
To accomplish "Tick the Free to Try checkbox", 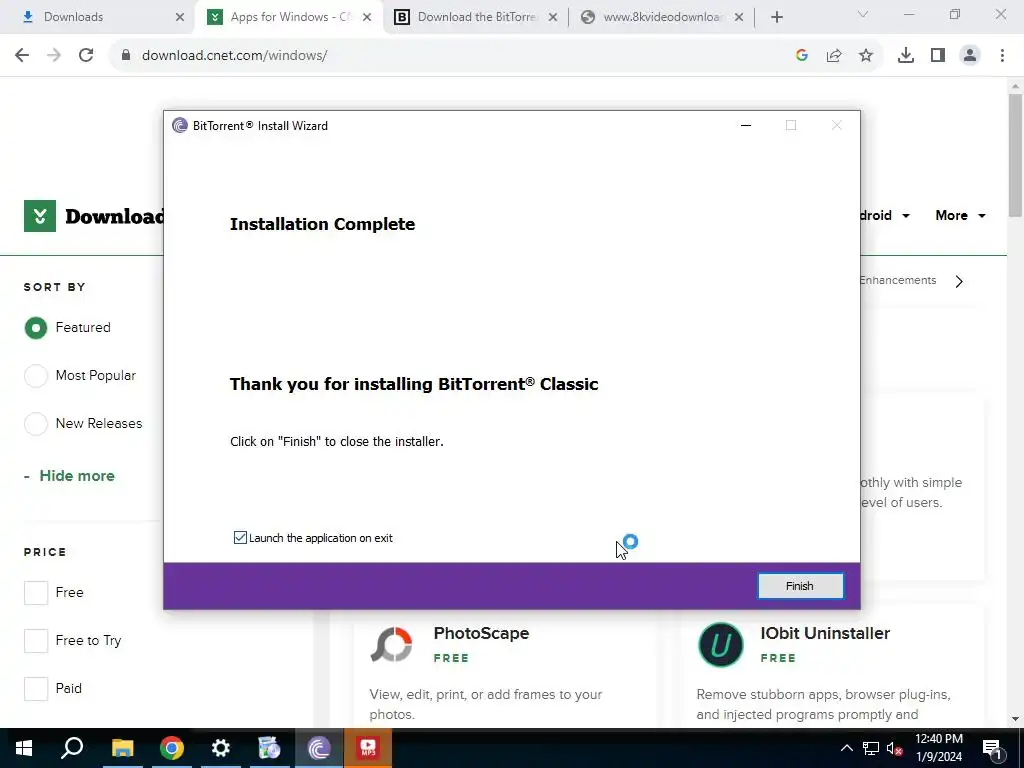I will [36, 640].
